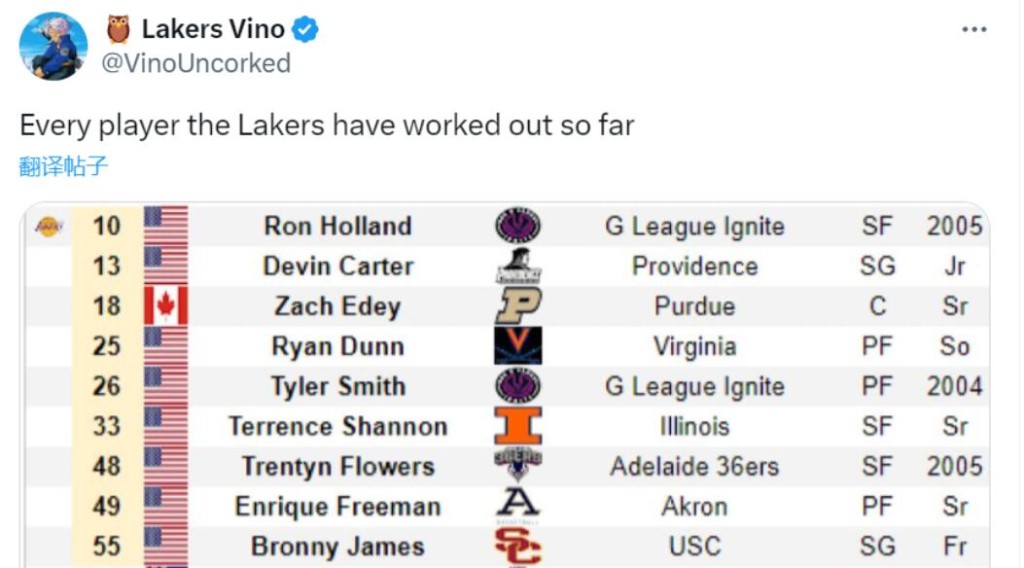1024x568 pixels.
Task: Open the three-dot more options menu
Action: click(x=974, y=30)
